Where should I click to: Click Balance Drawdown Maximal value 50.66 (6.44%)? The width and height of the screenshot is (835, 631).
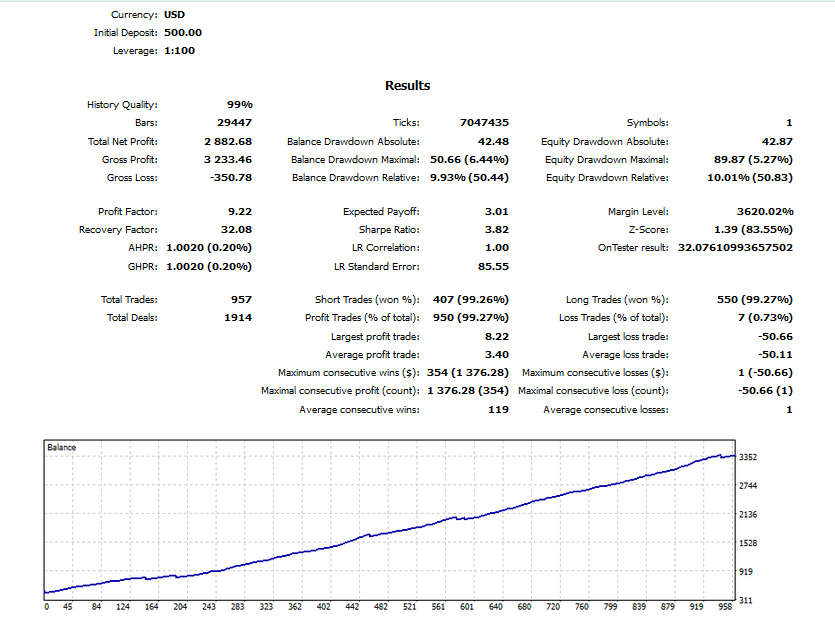[x=469, y=160]
